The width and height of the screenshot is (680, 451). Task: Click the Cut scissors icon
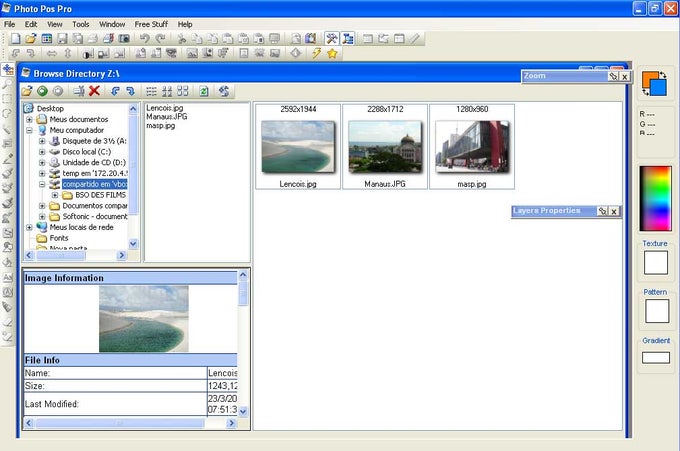pos(182,39)
